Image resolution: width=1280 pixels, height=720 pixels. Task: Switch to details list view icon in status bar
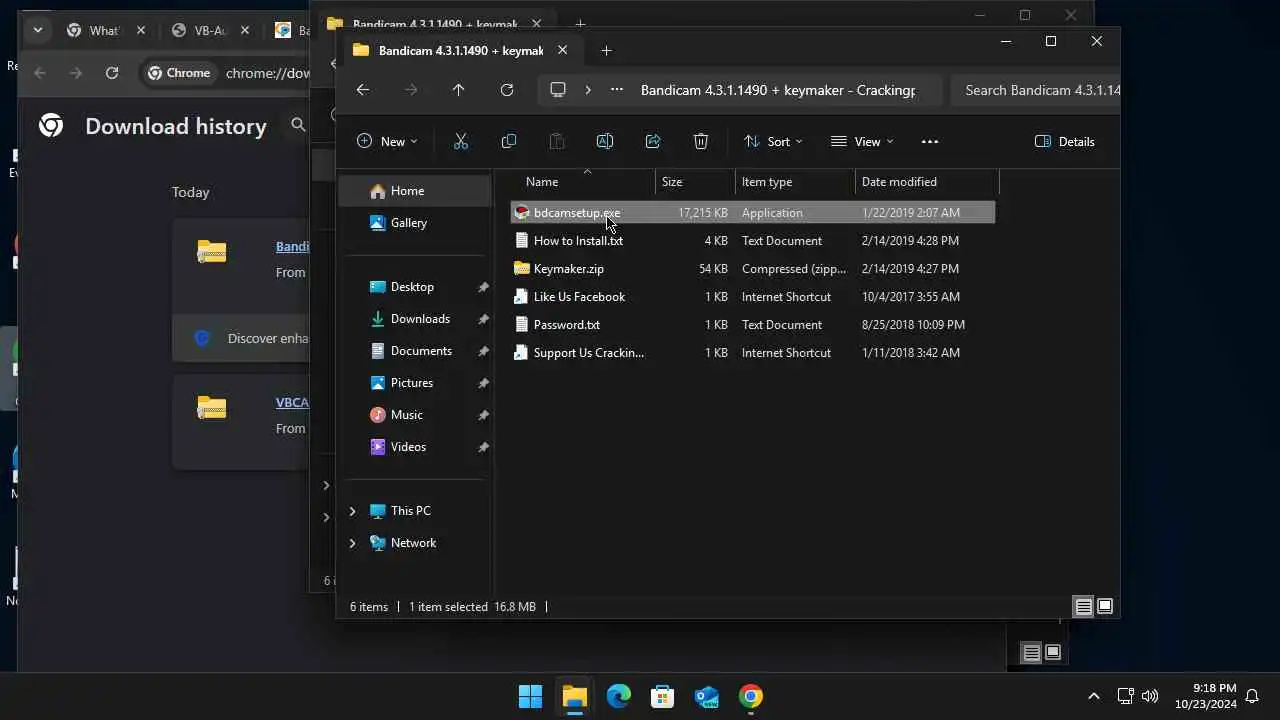(x=1083, y=607)
